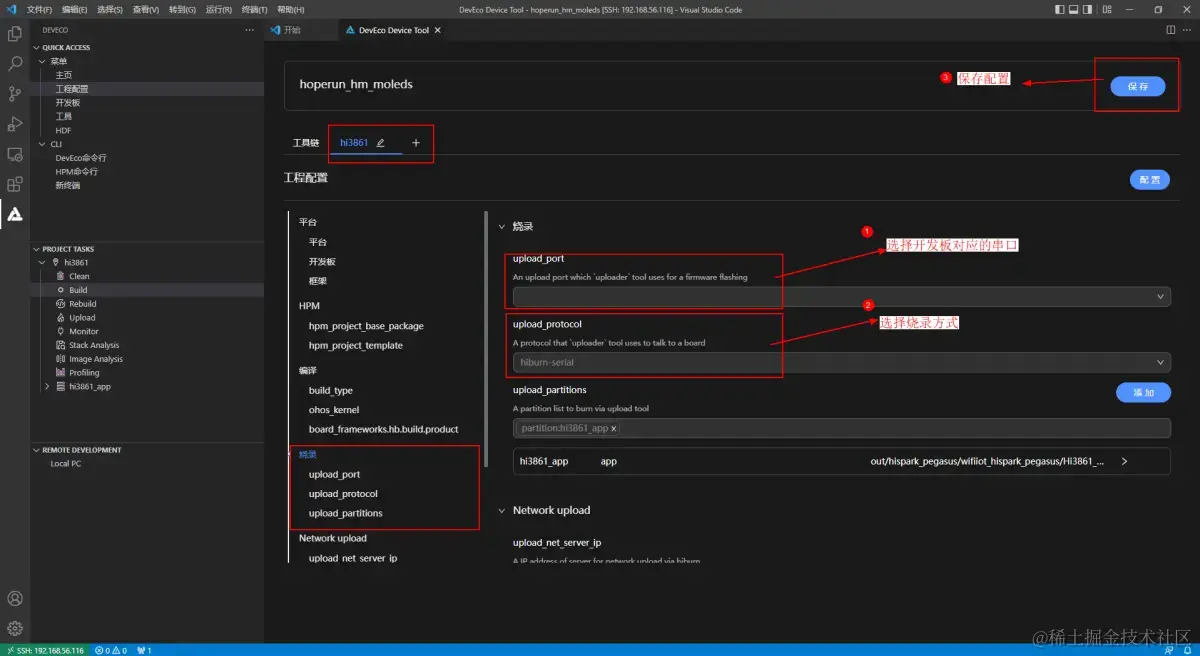1200x656 pixels.
Task: Open the Manage gear icon
Action: click(x=15, y=629)
